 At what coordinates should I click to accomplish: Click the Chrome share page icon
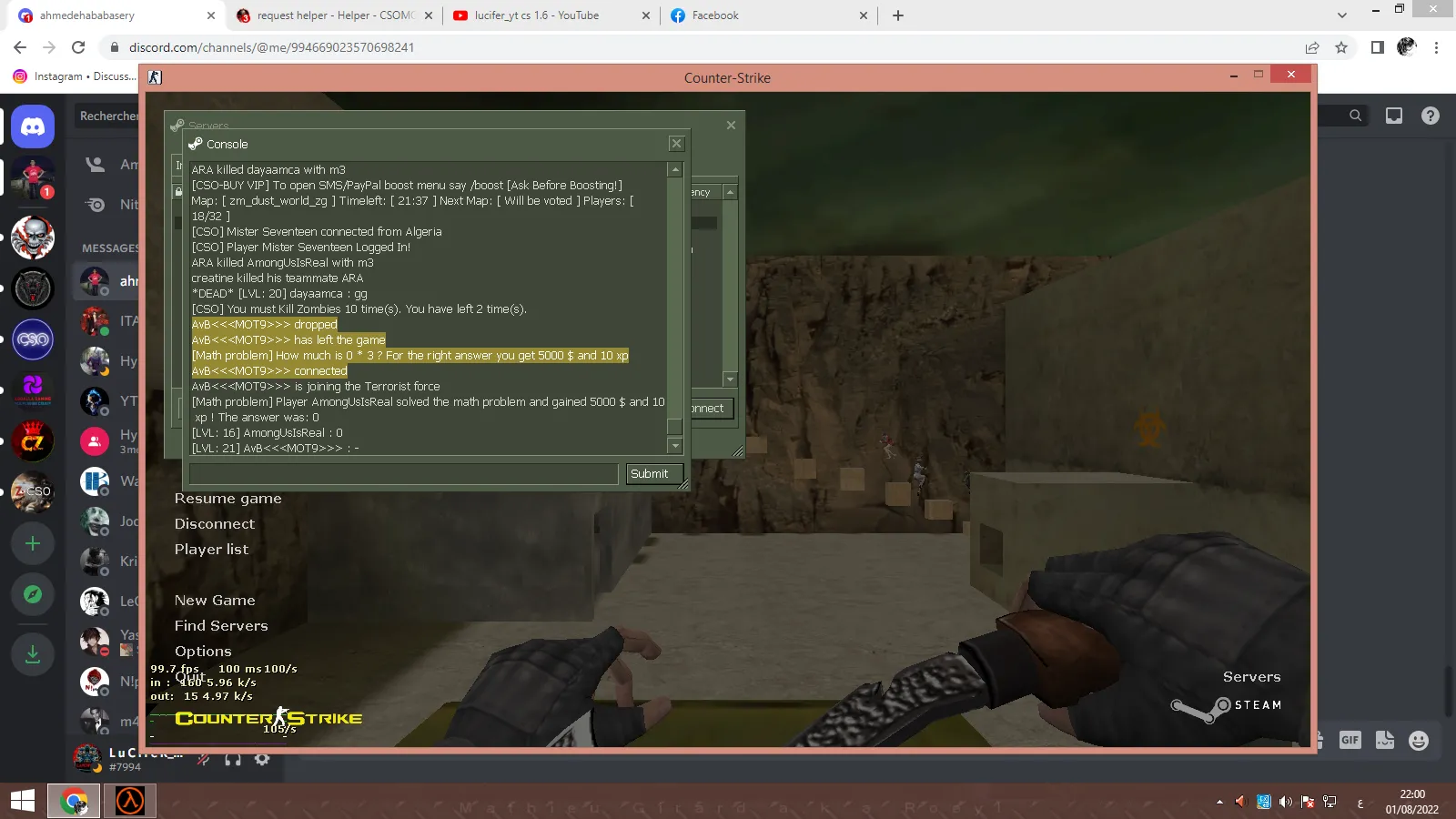click(x=1312, y=47)
